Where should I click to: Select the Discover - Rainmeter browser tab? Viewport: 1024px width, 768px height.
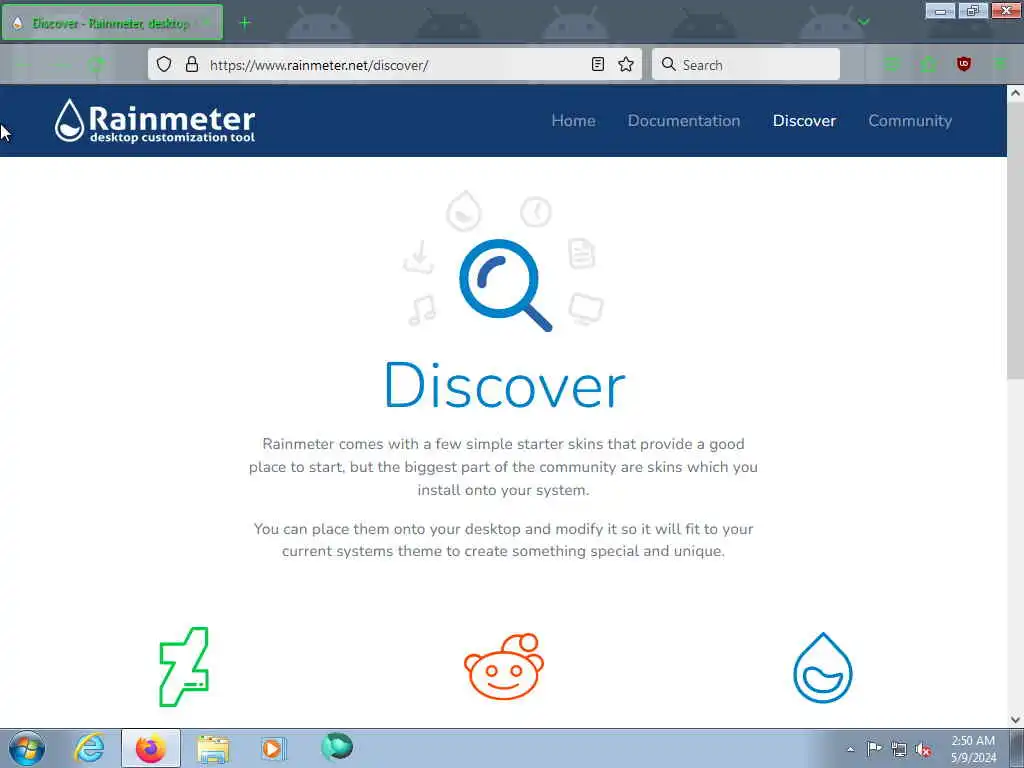click(112, 23)
